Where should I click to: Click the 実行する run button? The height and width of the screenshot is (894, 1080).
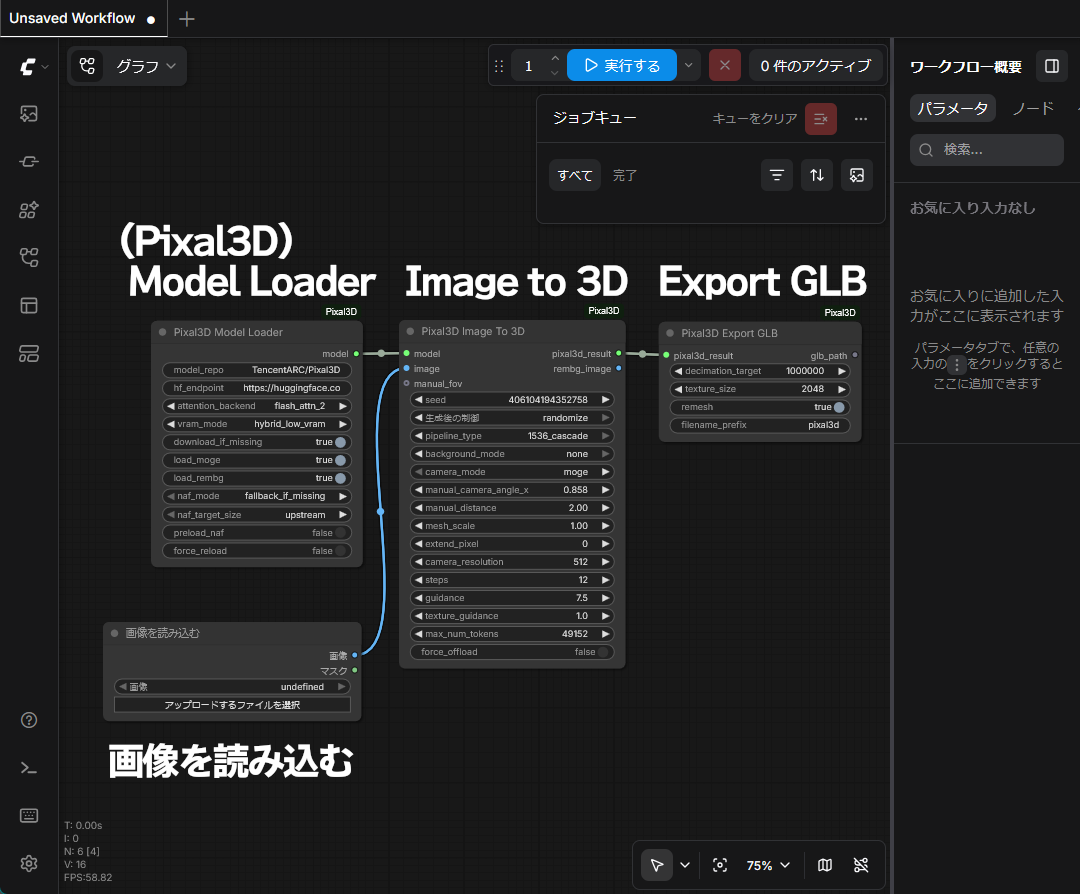click(621, 65)
